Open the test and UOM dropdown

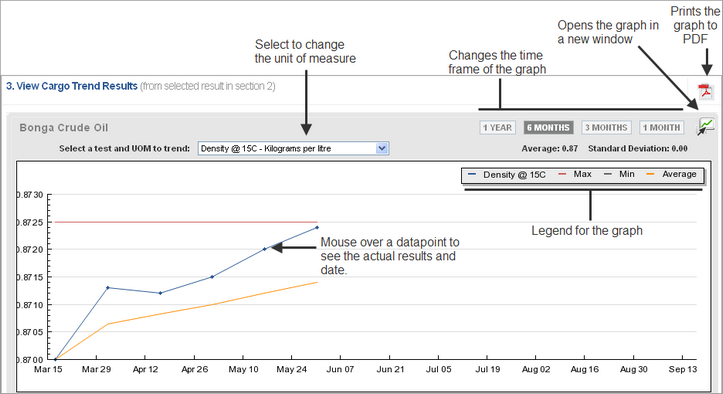(293, 149)
